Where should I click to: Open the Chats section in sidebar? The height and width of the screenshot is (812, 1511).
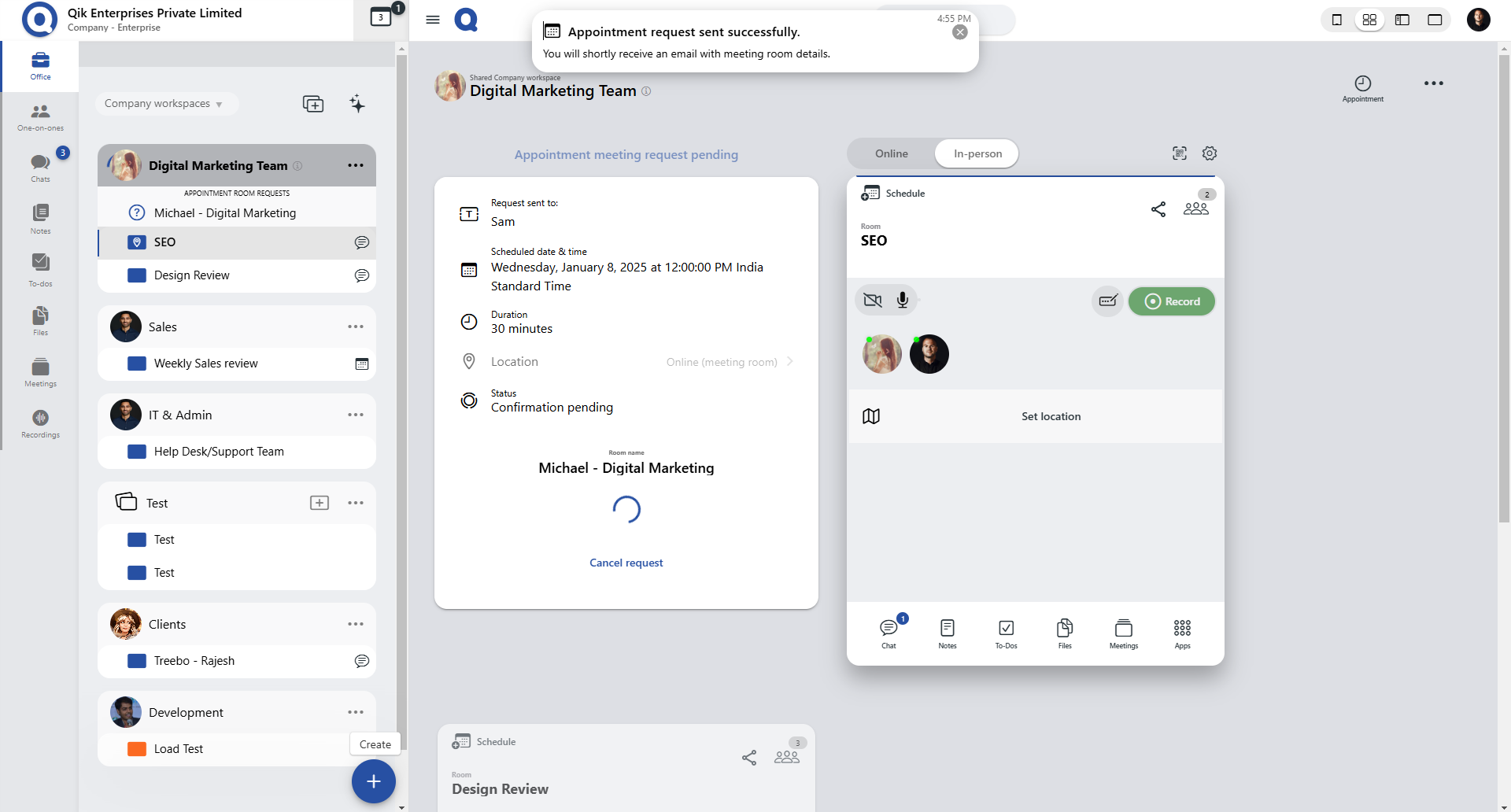(x=40, y=167)
